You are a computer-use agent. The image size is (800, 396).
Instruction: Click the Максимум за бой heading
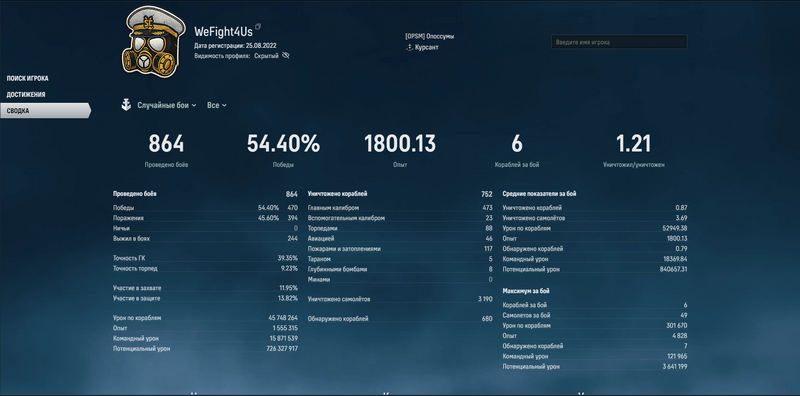coord(526,291)
